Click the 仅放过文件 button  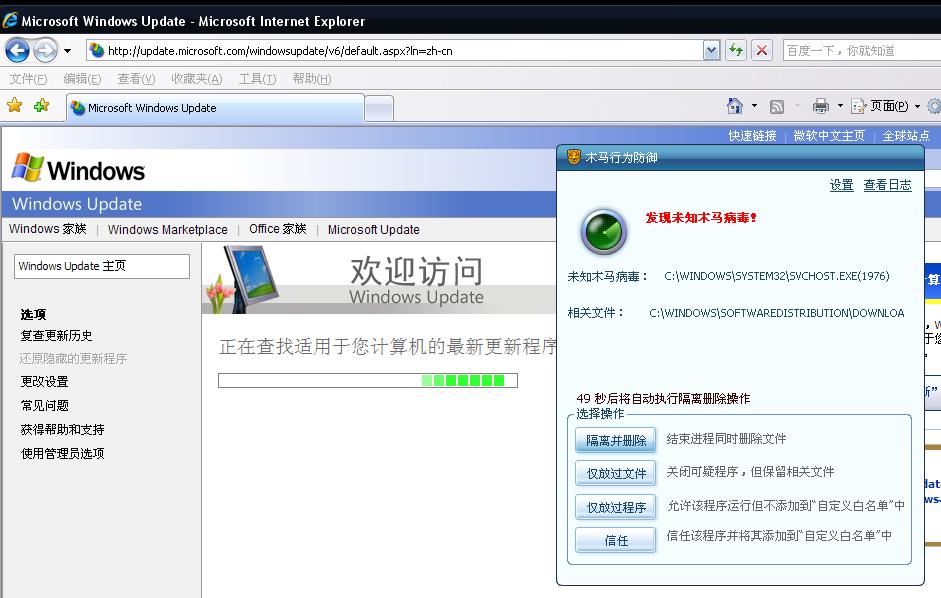616,473
